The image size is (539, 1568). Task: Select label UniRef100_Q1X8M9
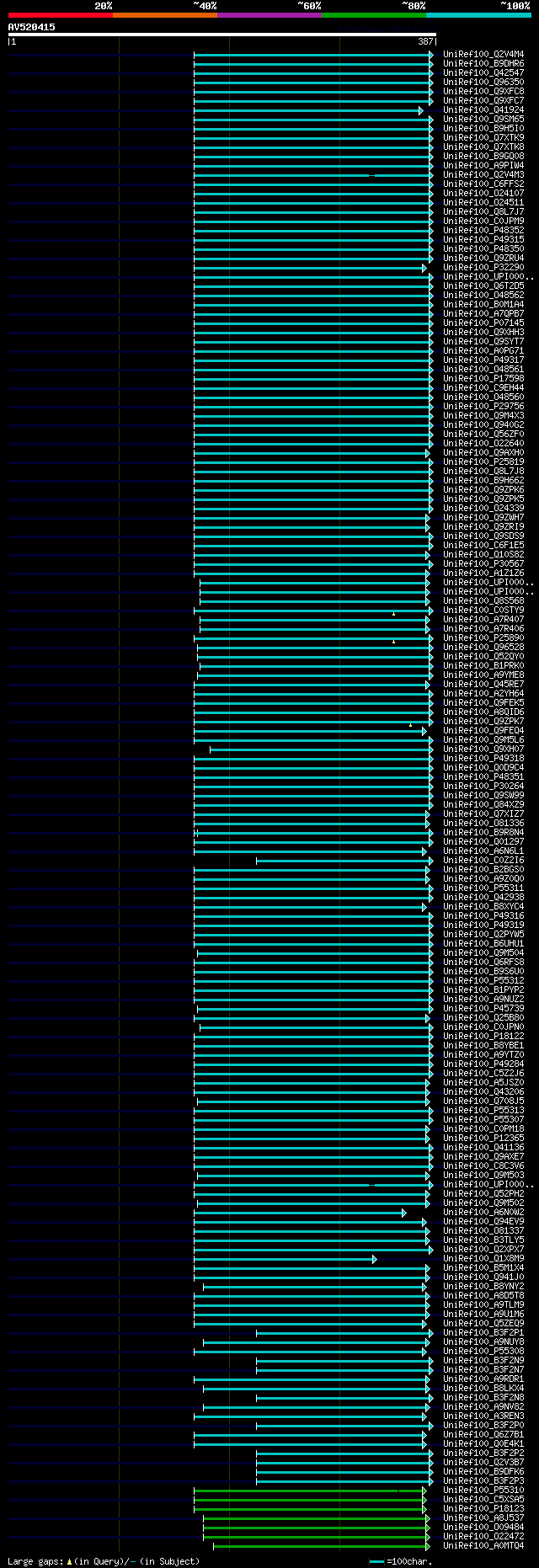pos(483,1258)
